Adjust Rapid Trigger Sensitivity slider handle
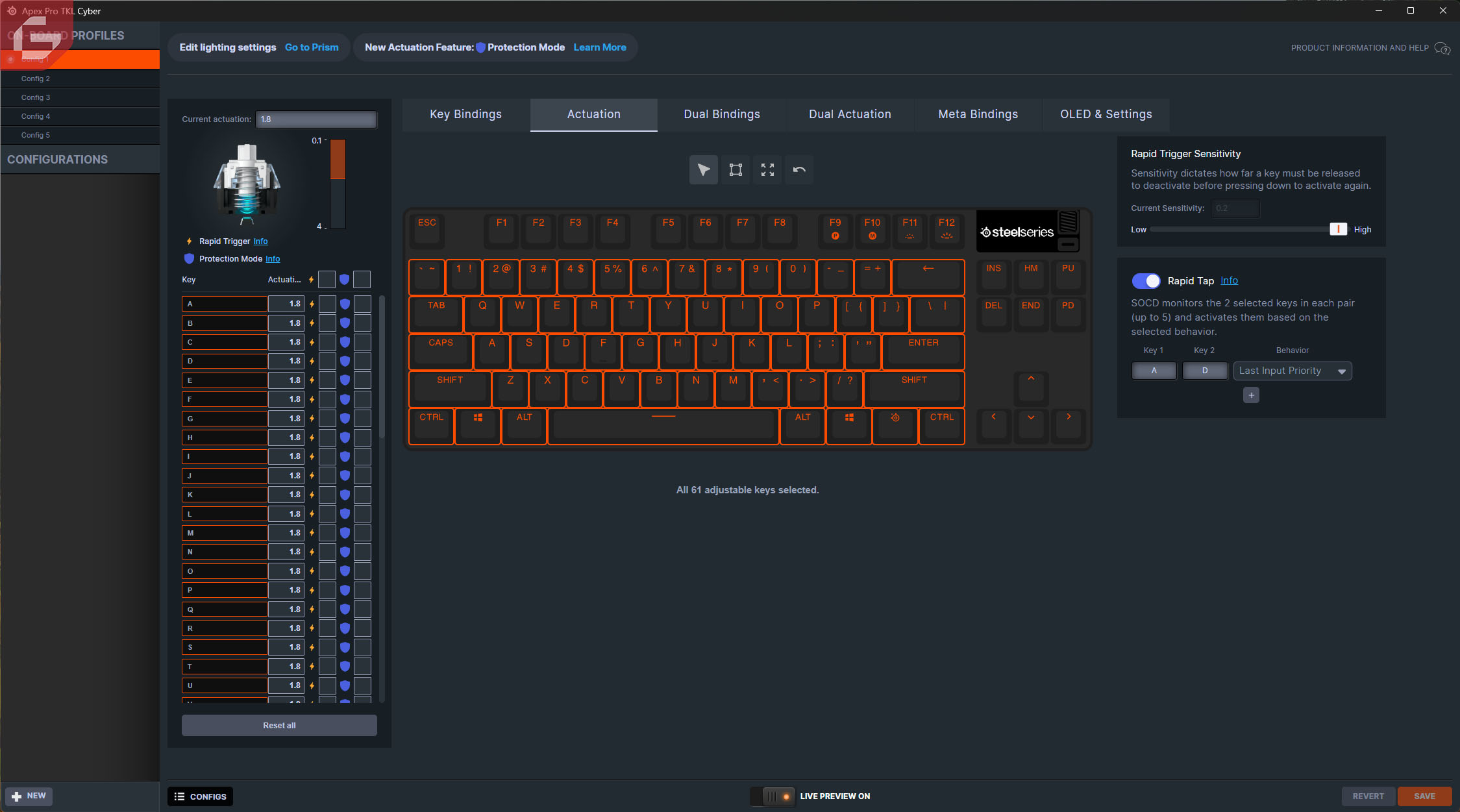Viewport: 1460px width, 812px height. (1338, 229)
